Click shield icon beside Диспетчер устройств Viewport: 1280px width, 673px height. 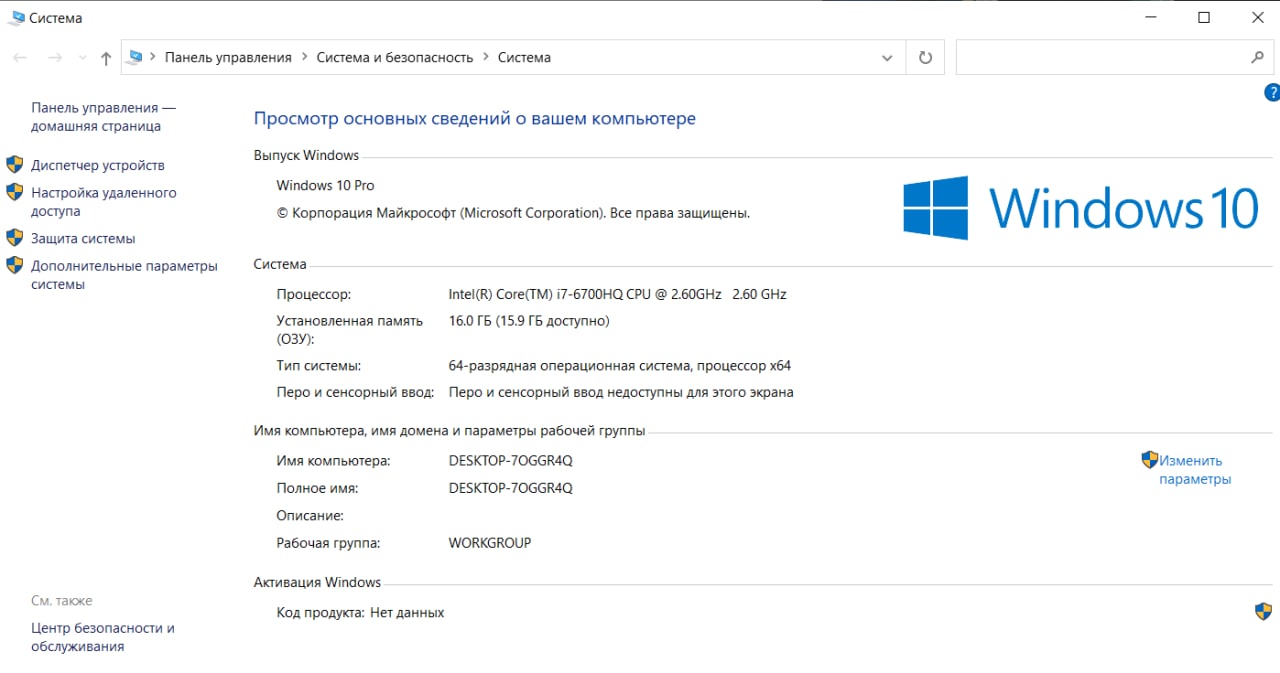(x=14, y=164)
